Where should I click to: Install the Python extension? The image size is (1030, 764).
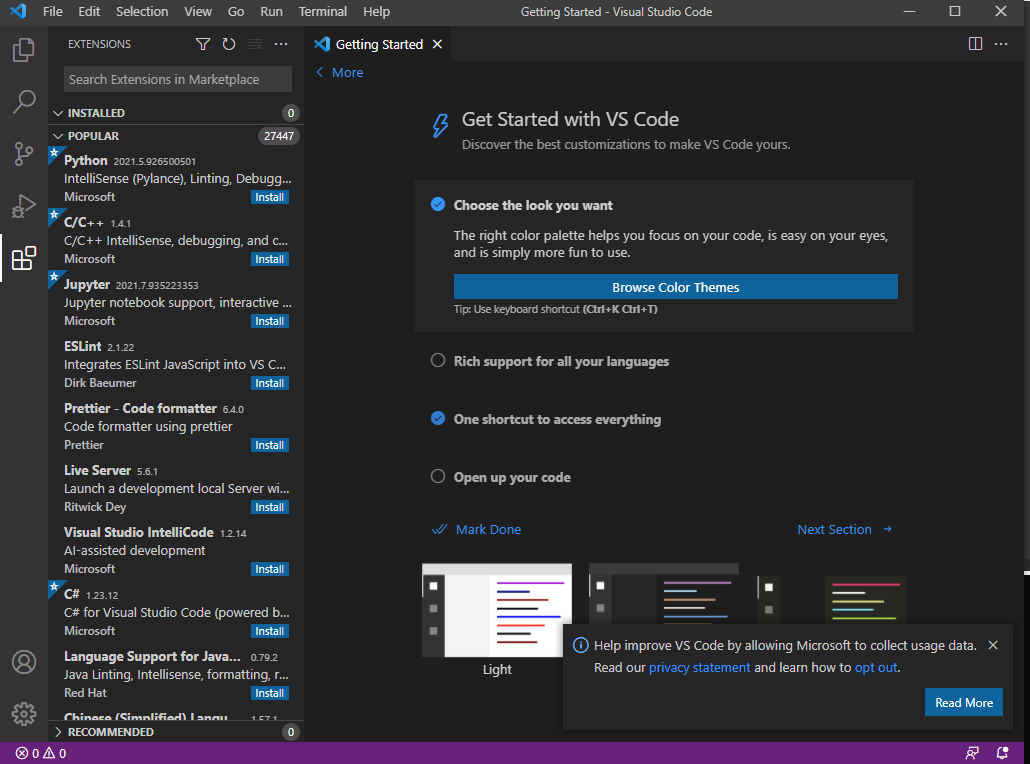[269, 197]
